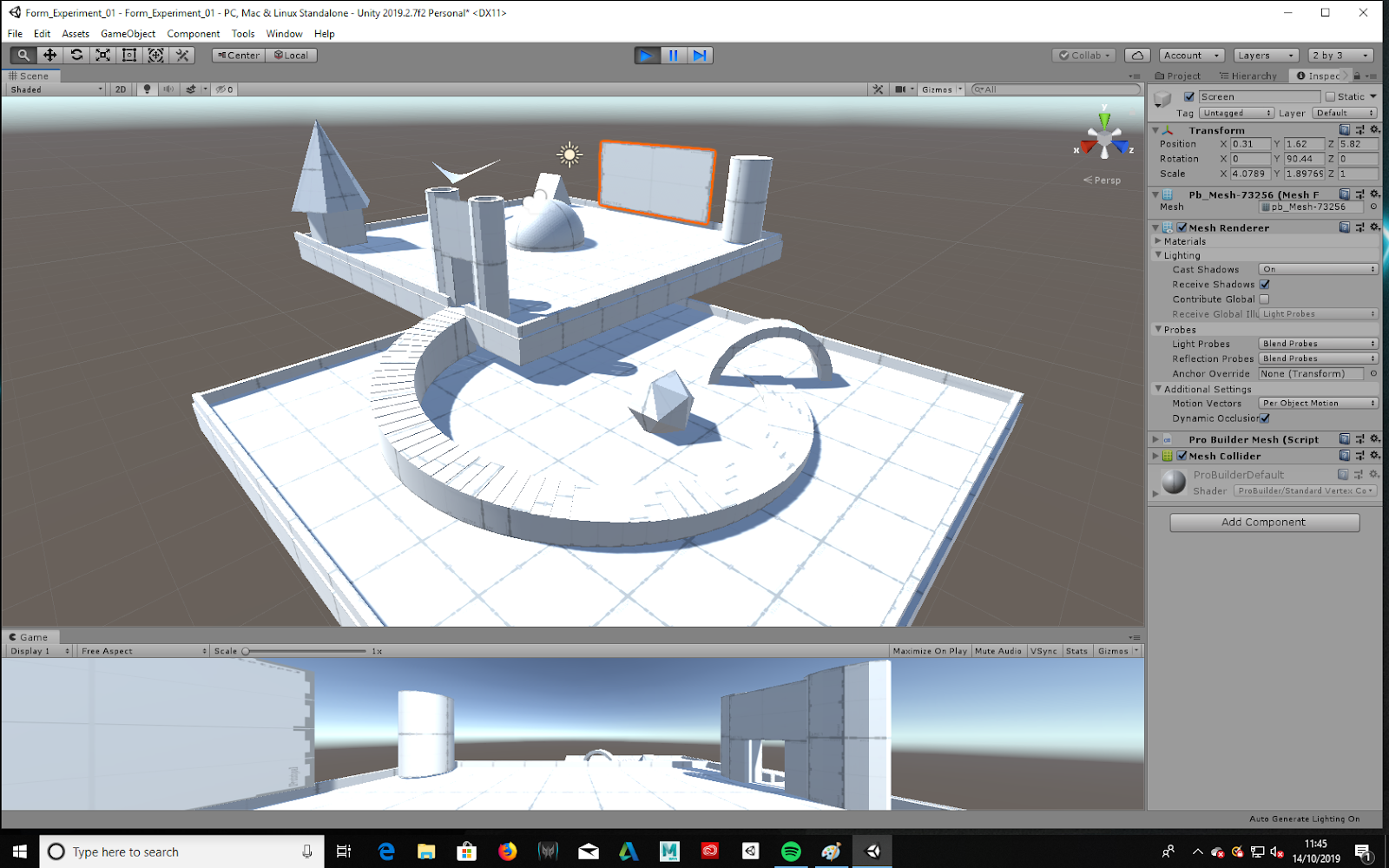1389x868 pixels.
Task: Click the Stats button in Game view
Action: (1076, 651)
